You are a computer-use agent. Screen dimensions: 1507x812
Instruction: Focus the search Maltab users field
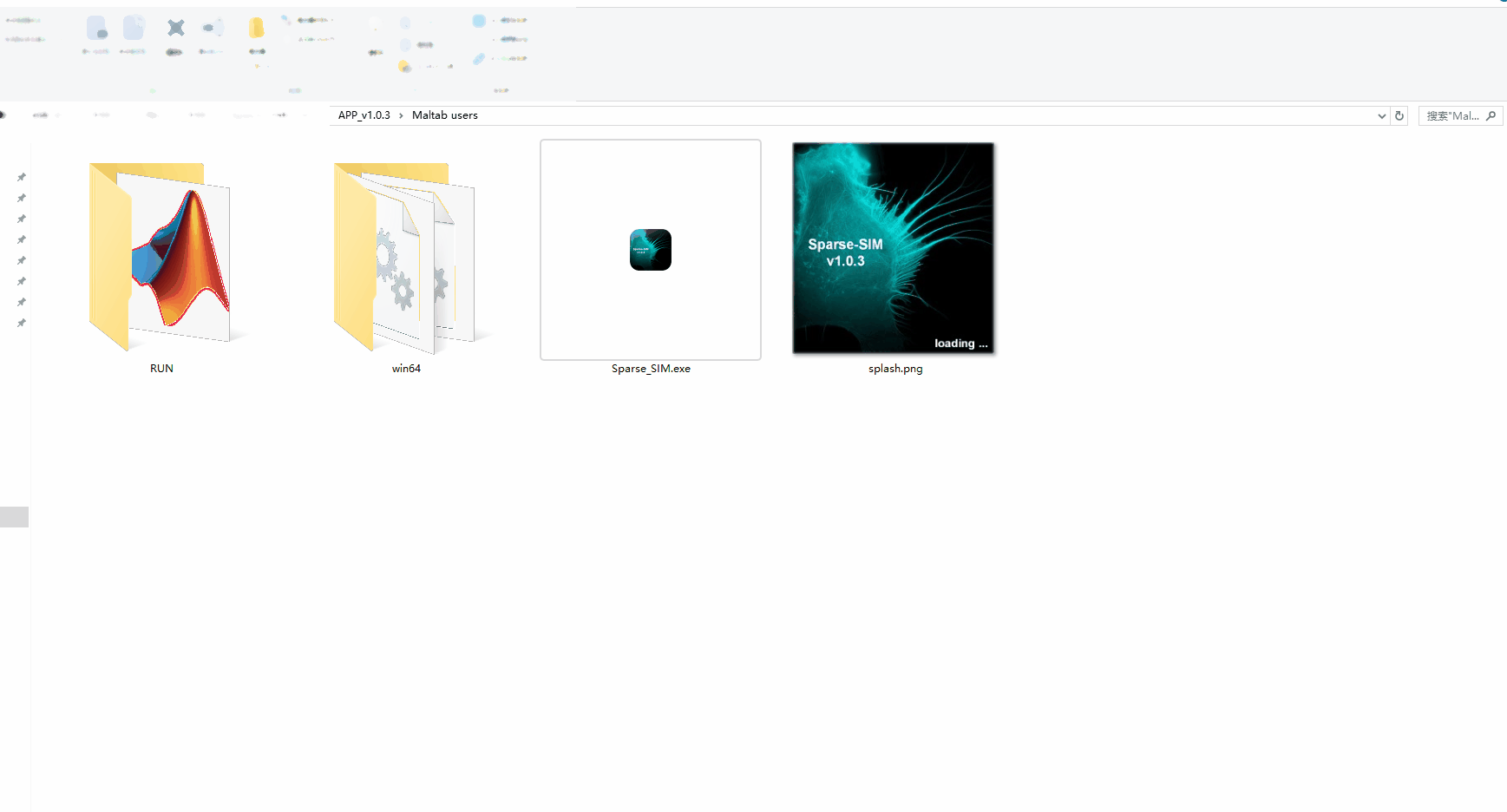click(x=1460, y=115)
